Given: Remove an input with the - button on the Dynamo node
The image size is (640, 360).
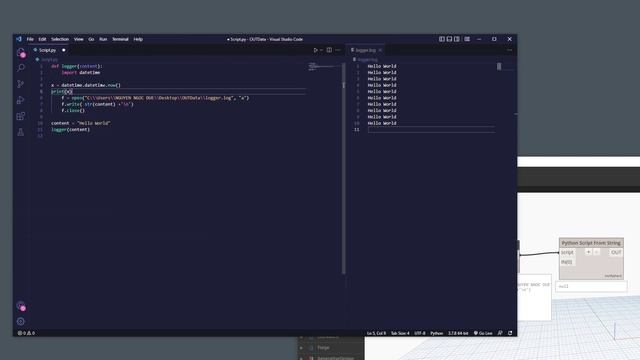Looking at the screenshot, I should pyautogui.click(x=596, y=252).
